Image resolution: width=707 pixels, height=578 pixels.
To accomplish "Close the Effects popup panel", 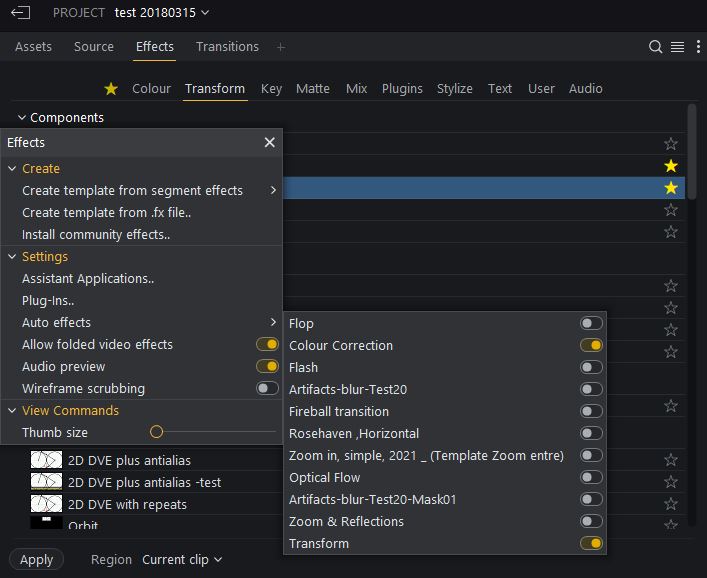I will tap(270, 142).
